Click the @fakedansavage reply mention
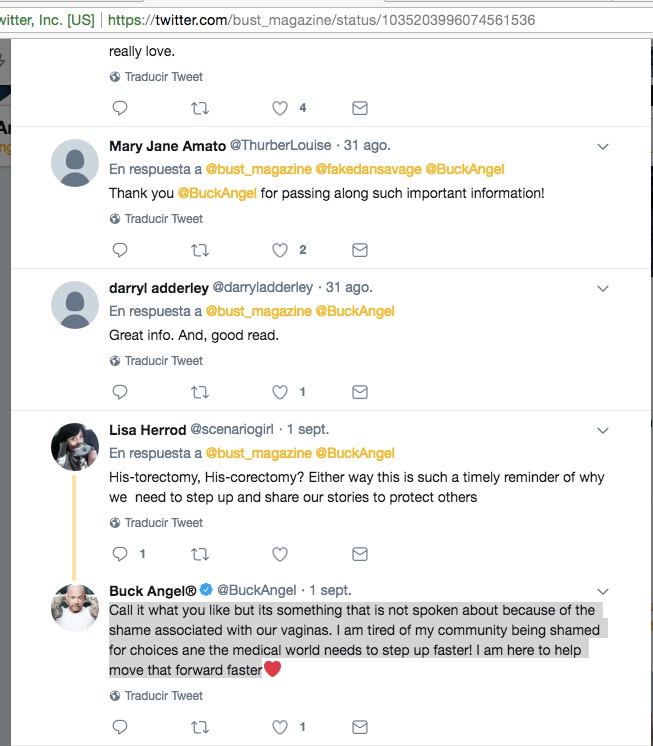This screenshot has width=653, height=746. click(x=368, y=169)
